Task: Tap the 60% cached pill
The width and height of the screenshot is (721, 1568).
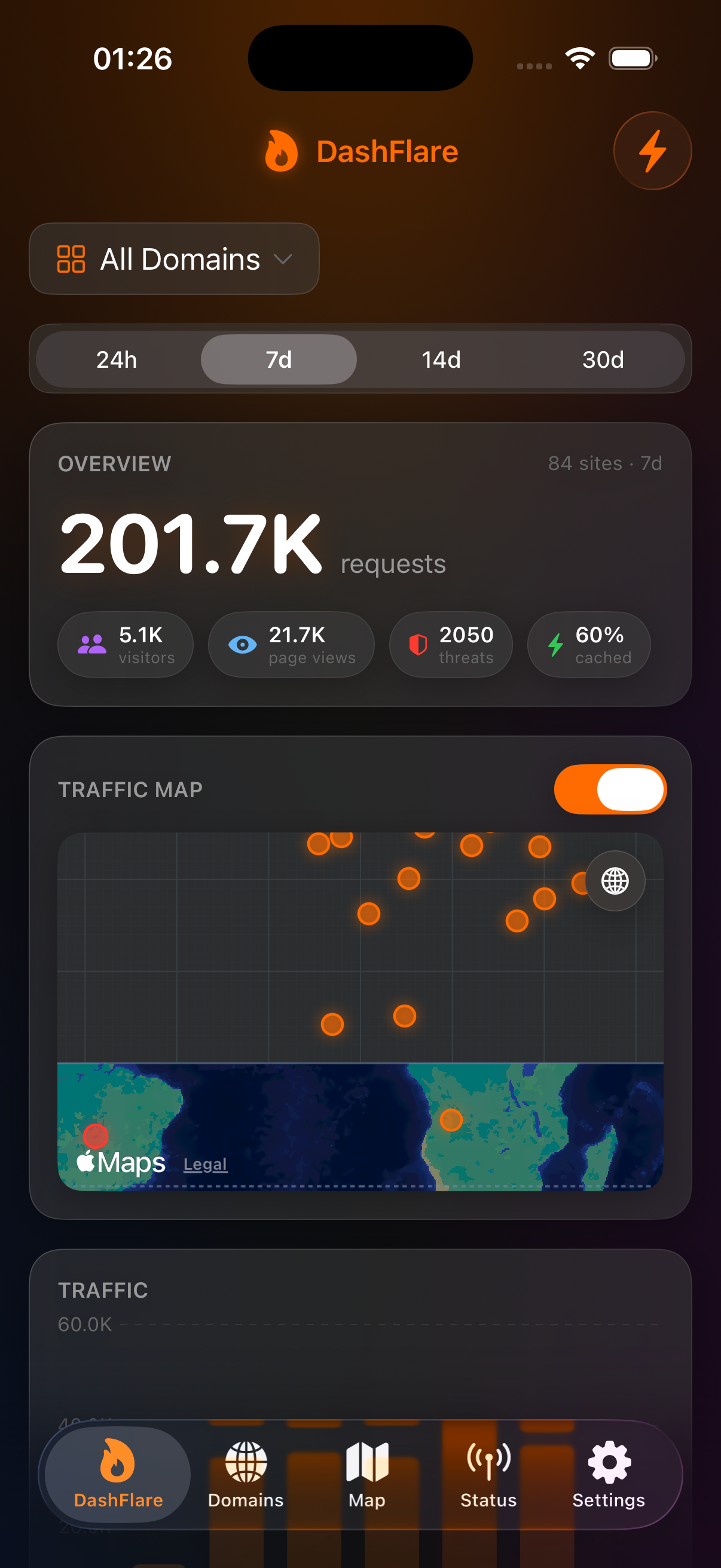Action: (589, 645)
